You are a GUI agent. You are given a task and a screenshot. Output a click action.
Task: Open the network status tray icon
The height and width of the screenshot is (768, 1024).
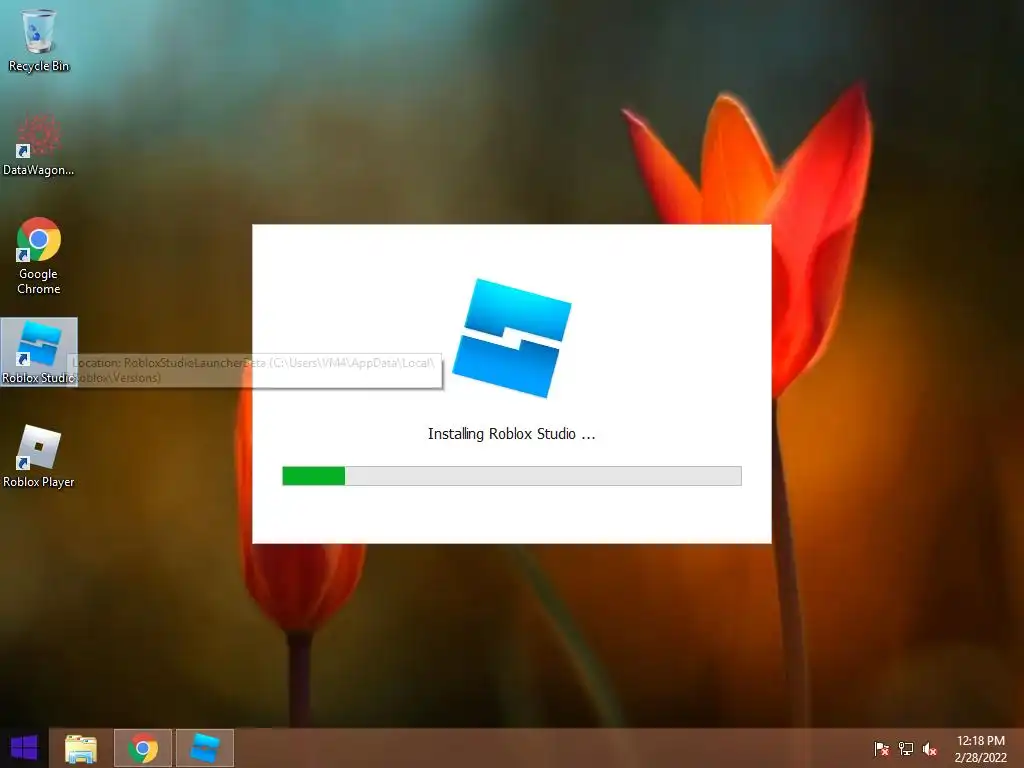[x=906, y=748]
